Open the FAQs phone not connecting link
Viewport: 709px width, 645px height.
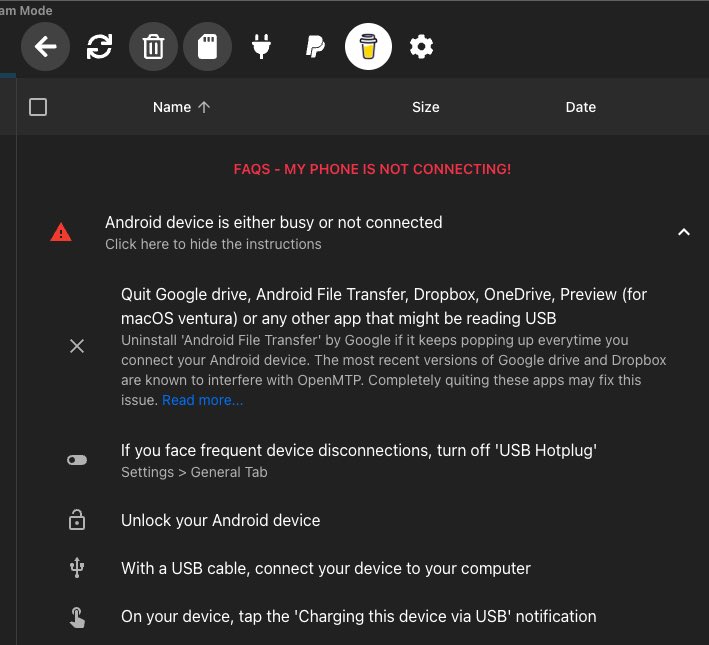coord(372,169)
